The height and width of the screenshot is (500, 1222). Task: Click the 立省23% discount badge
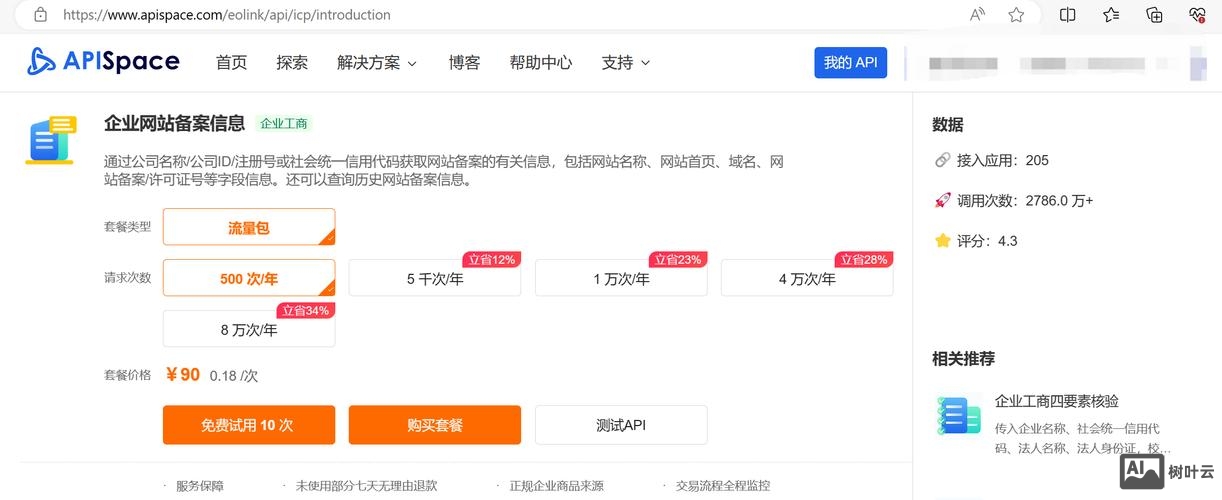point(677,259)
